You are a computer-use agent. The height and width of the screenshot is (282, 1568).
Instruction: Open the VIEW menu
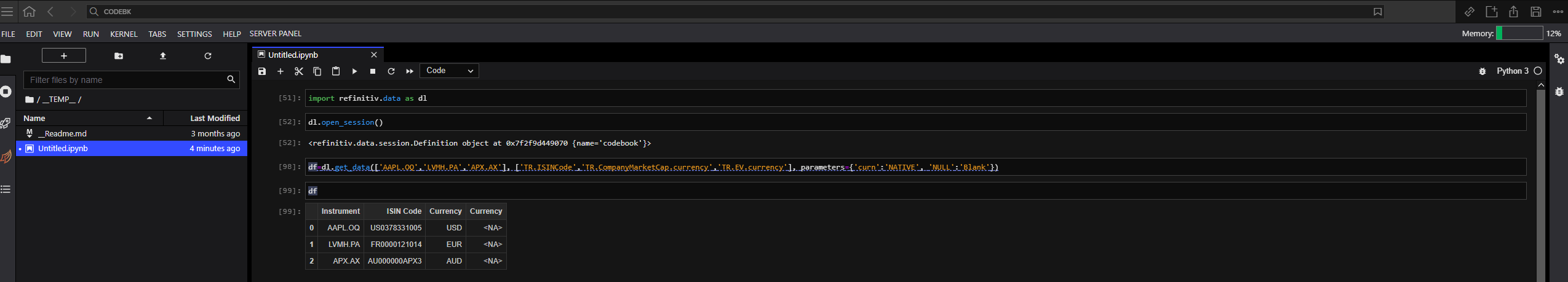coord(62,34)
